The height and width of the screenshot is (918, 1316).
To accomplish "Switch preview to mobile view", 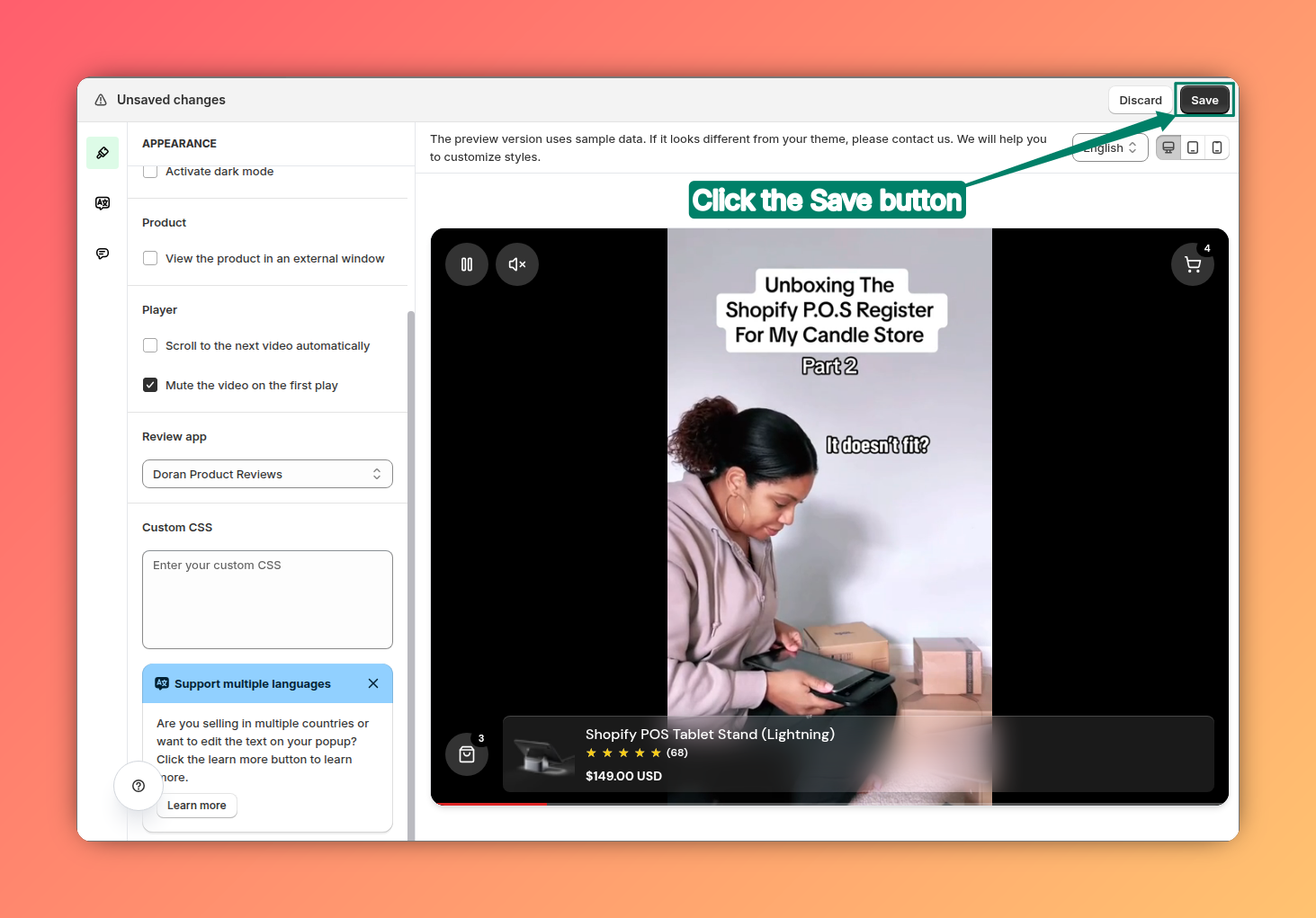I will (x=1217, y=147).
